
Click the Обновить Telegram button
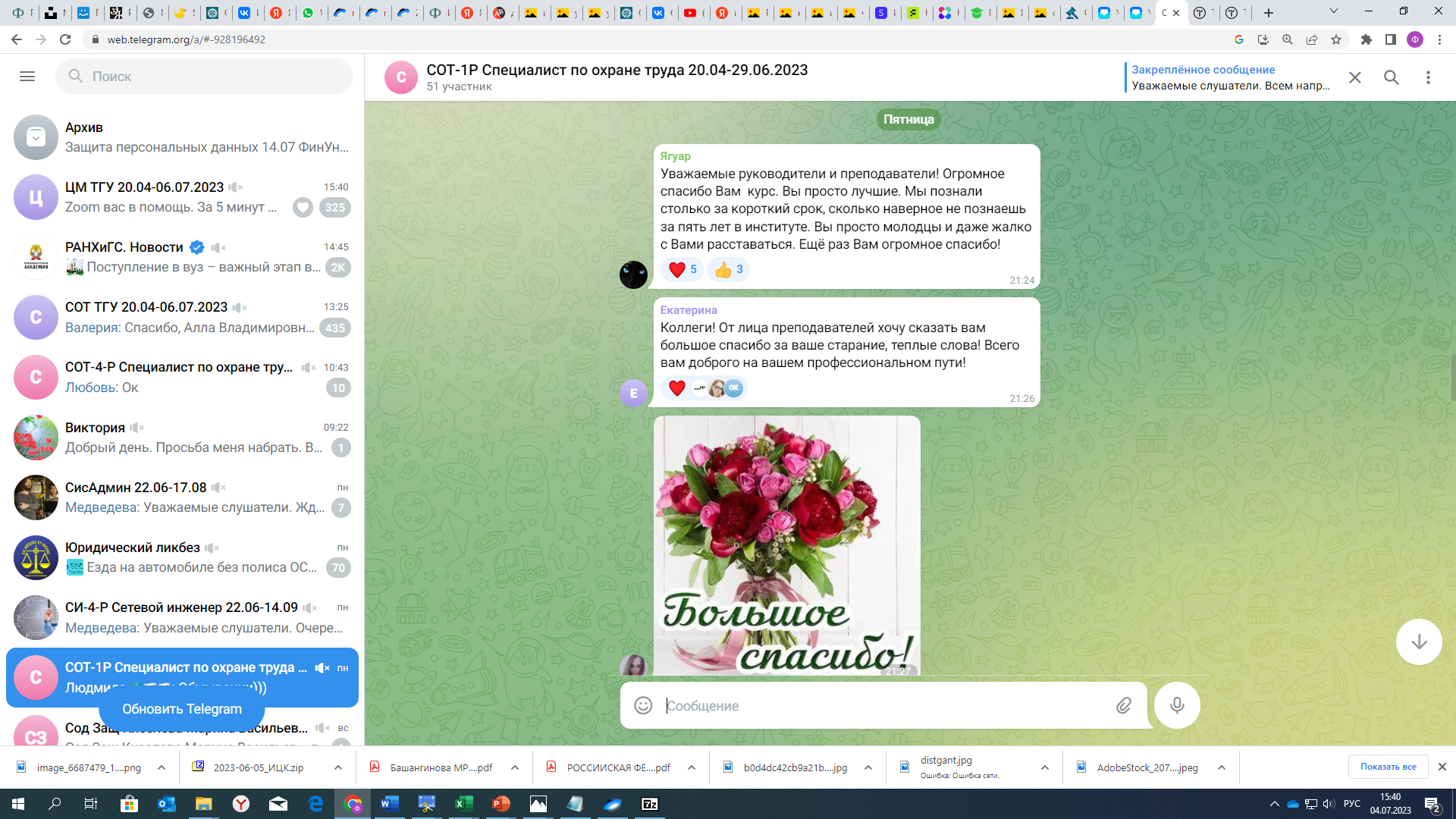click(x=182, y=709)
